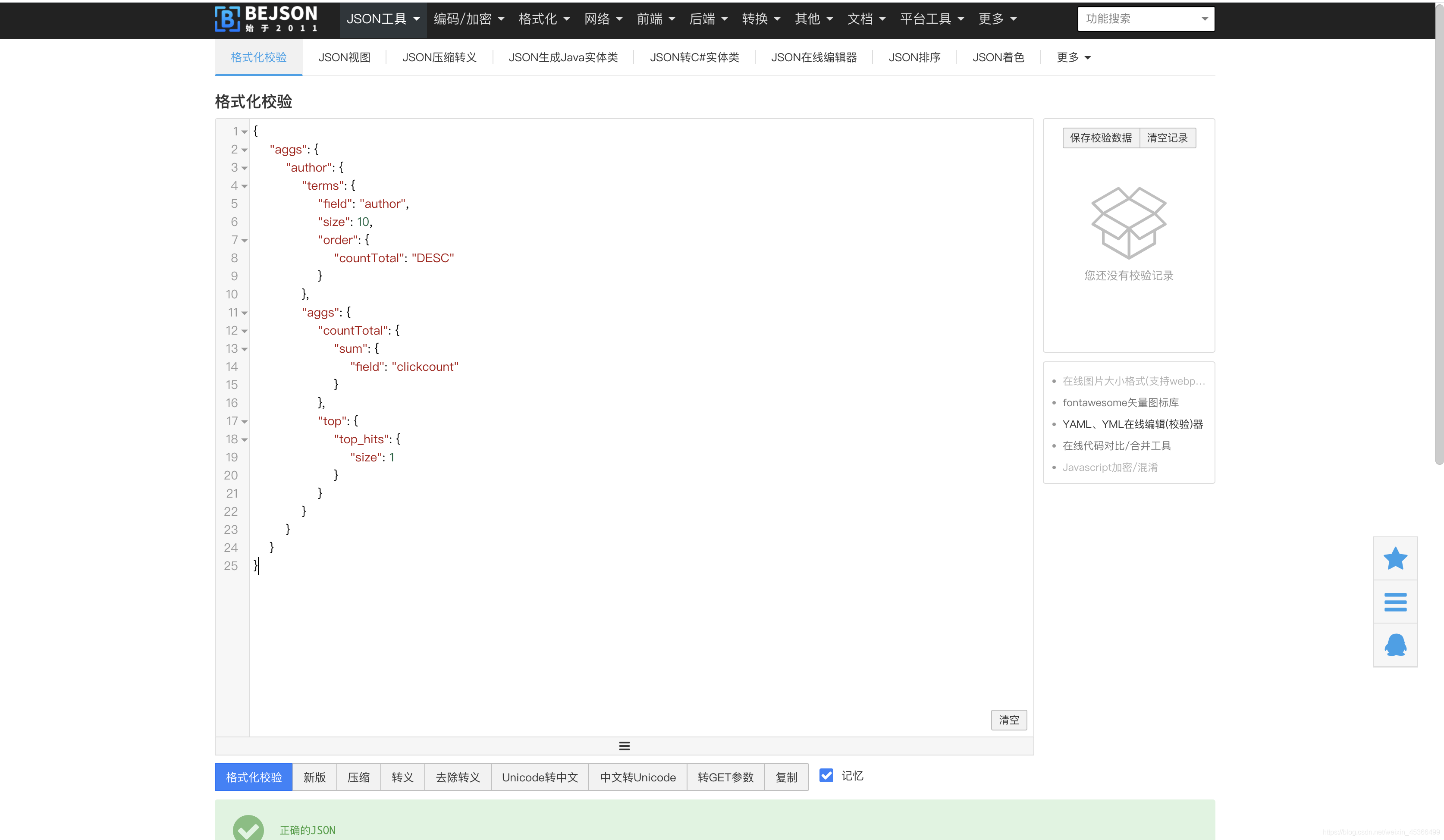Click the BEJSON logo icon

pos(227,19)
